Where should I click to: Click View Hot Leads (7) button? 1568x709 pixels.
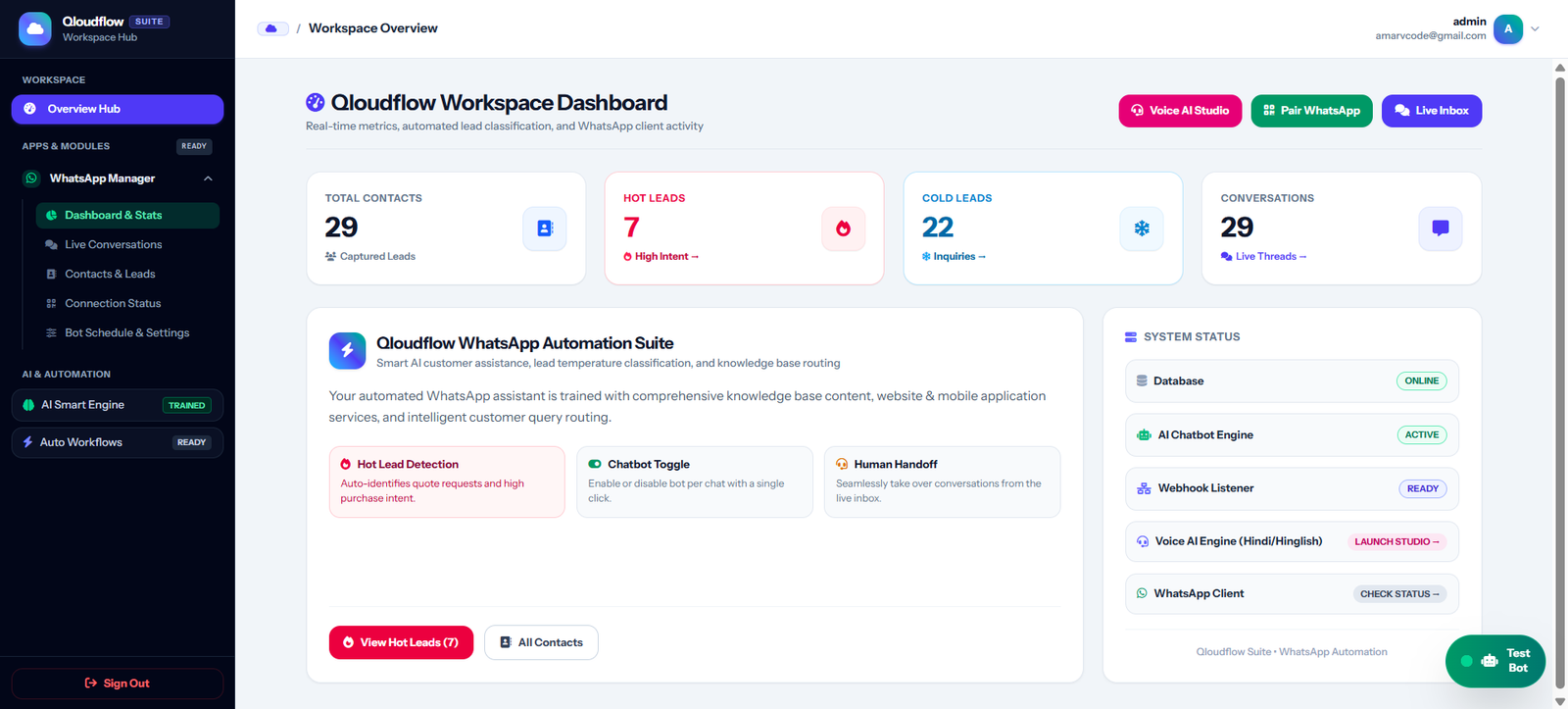401,642
